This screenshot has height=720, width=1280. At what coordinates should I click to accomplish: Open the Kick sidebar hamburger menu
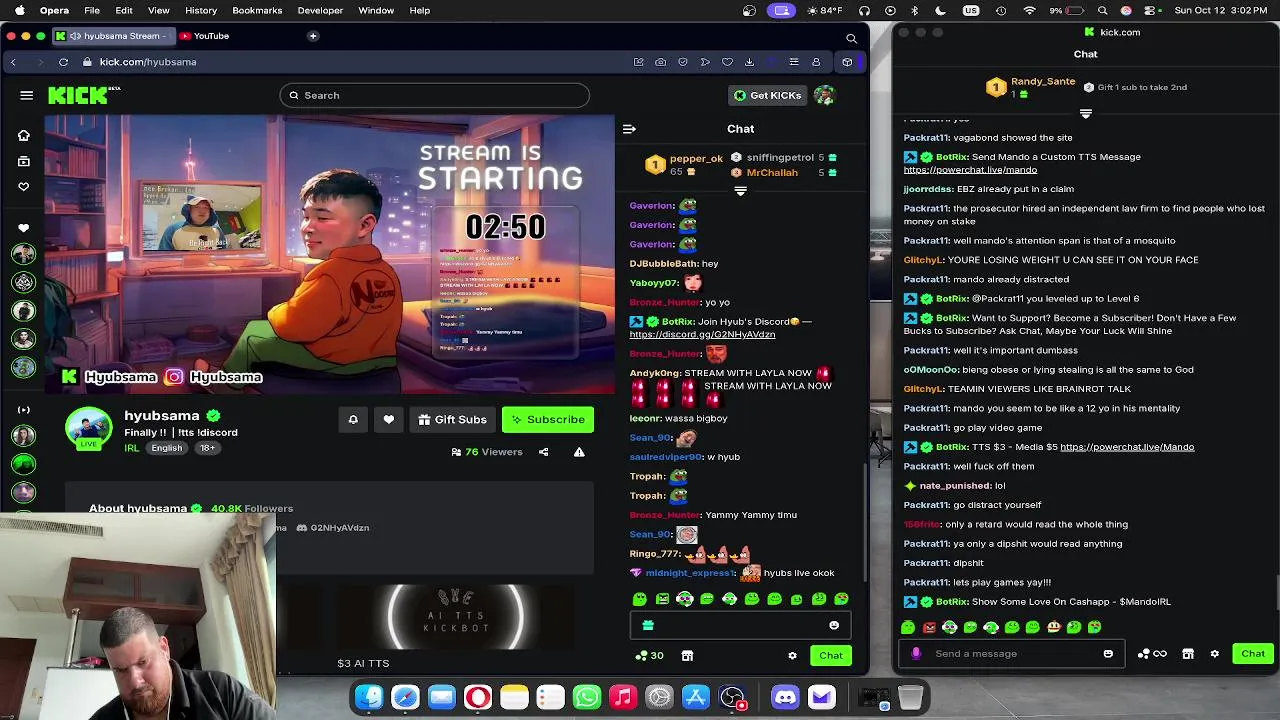pos(27,95)
